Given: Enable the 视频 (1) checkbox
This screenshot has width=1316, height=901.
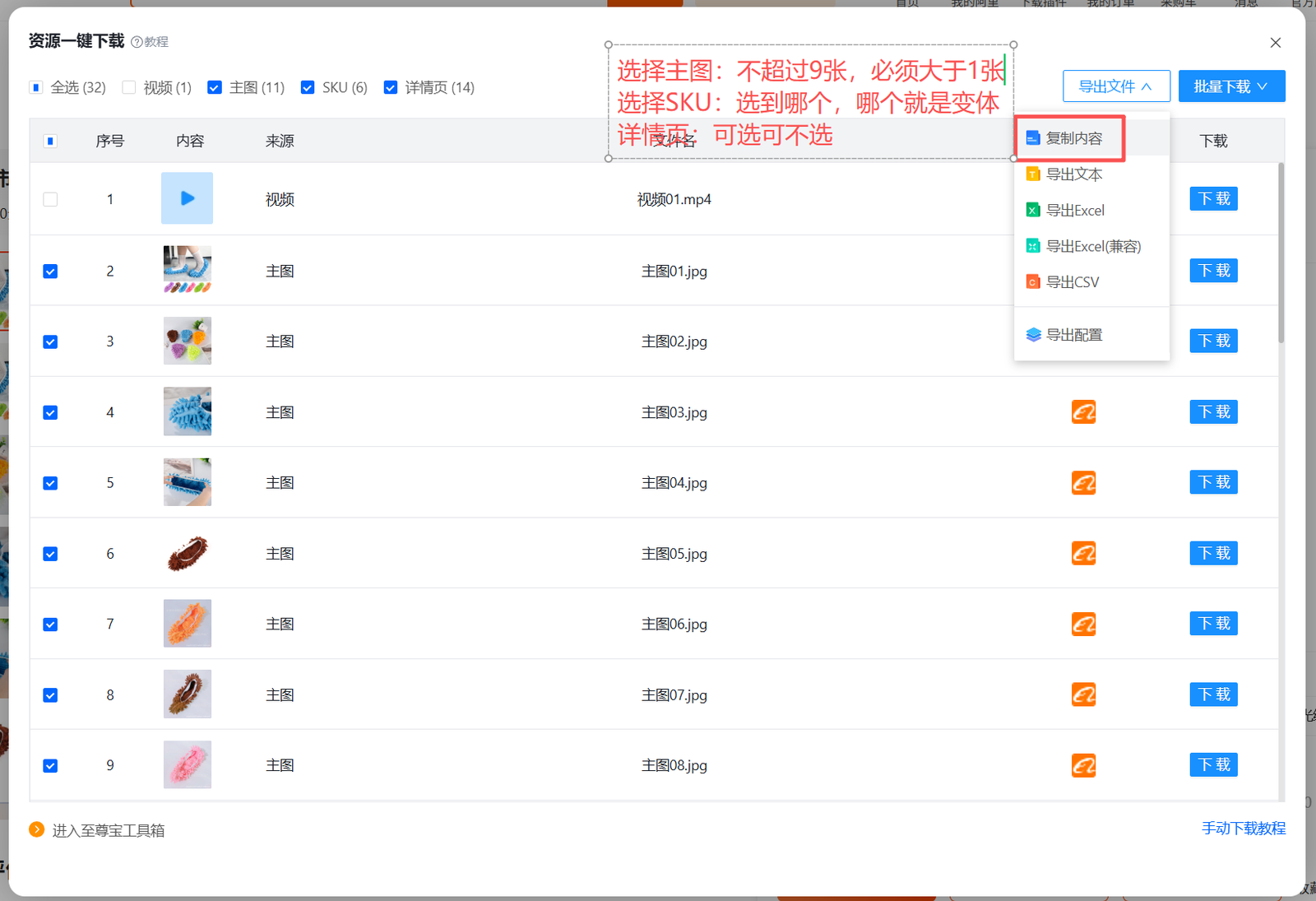Looking at the screenshot, I should [x=129, y=86].
